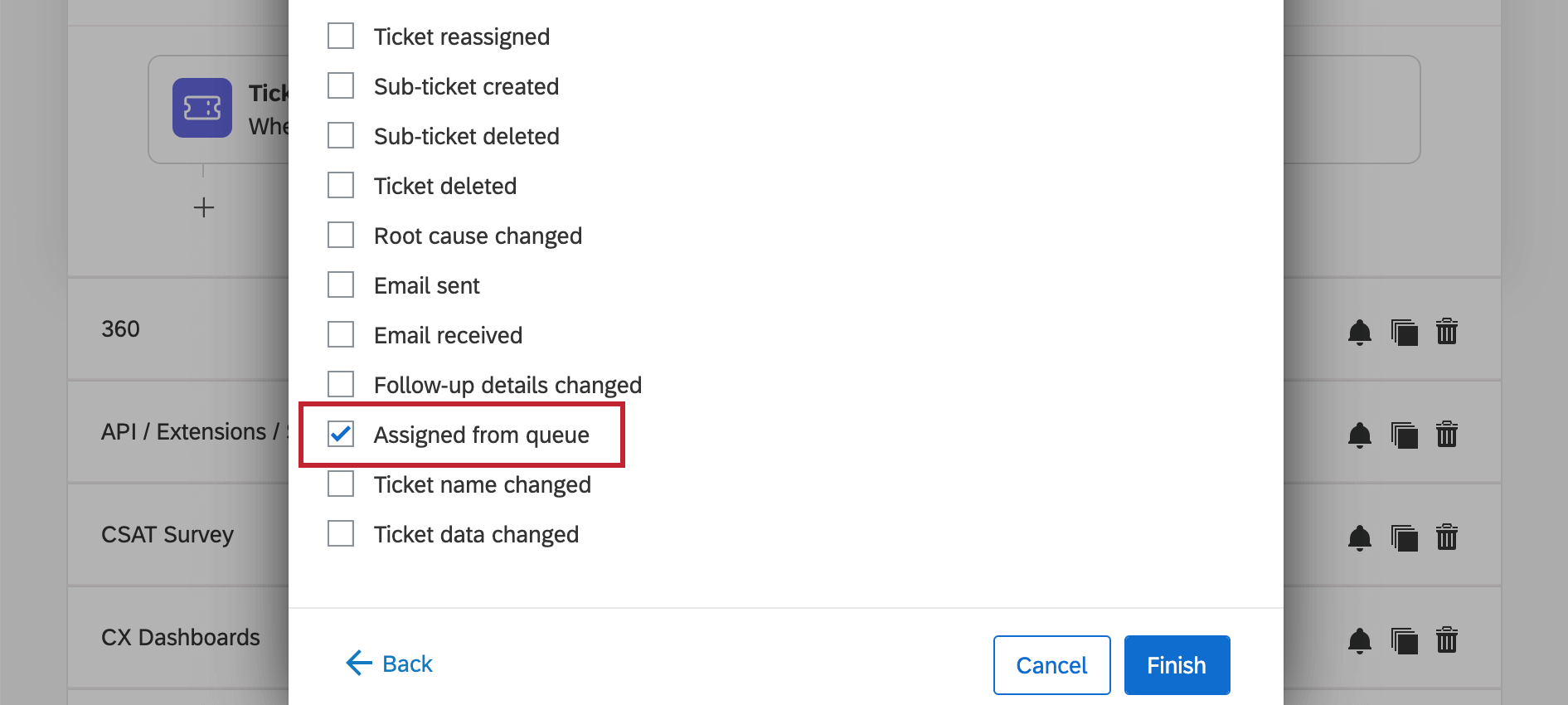Screen dimensions: 1568x705
Task: Click the bell icon for CSAT Survey
Action: pos(1359,538)
